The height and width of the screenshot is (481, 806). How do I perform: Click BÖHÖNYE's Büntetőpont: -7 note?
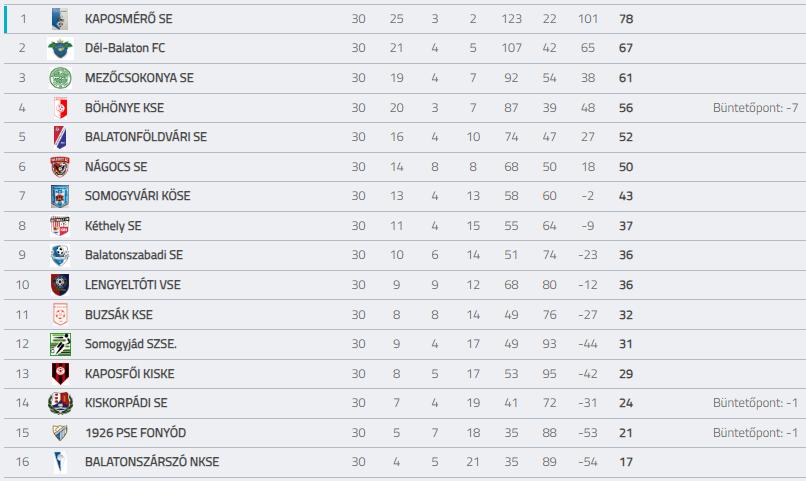click(x=755, y=108)
